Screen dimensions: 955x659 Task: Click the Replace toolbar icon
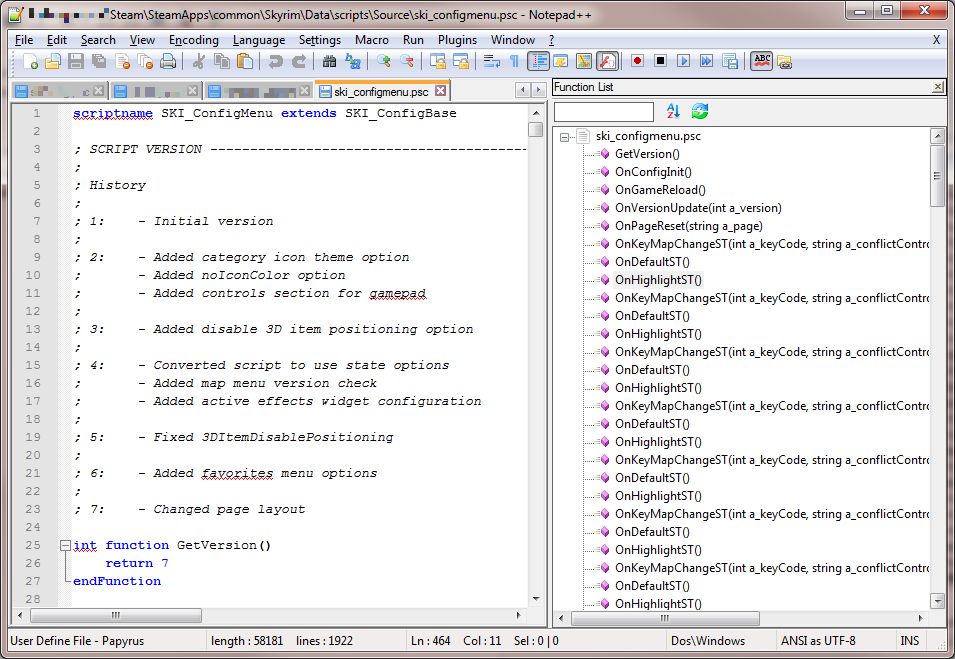[x=351, y=61]
